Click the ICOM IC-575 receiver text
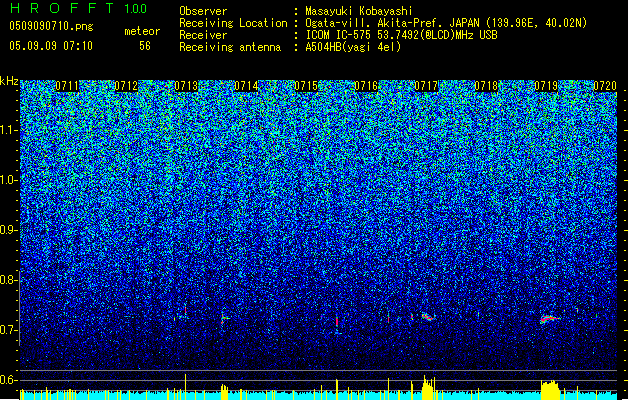The height and width of the screenshot is (400, 629). pos(401,35)
